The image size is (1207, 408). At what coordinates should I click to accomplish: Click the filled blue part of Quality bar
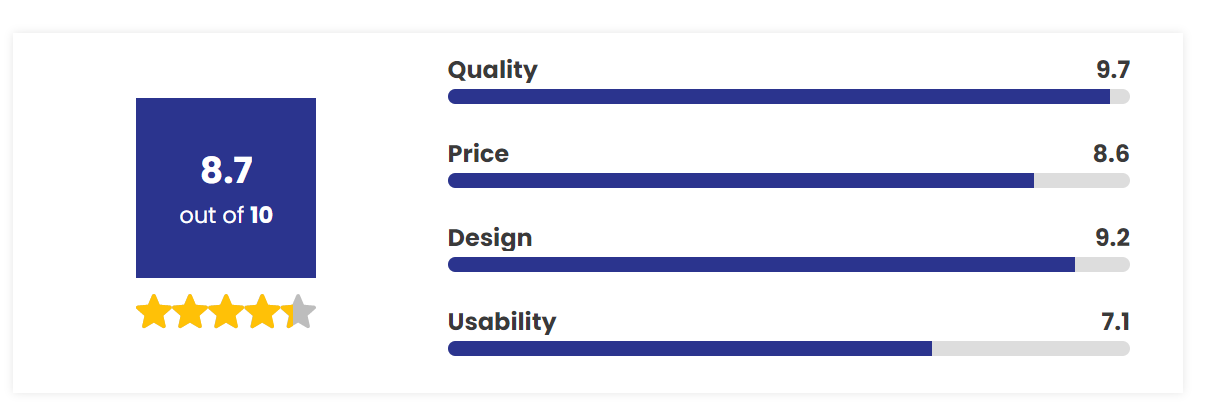pos(778,97)
